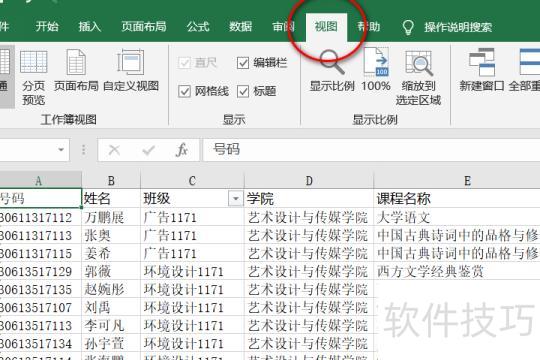The height and width of the screenshot is (360, 540).
Task: Click the fx insert function icon
Action: (181, 150)
